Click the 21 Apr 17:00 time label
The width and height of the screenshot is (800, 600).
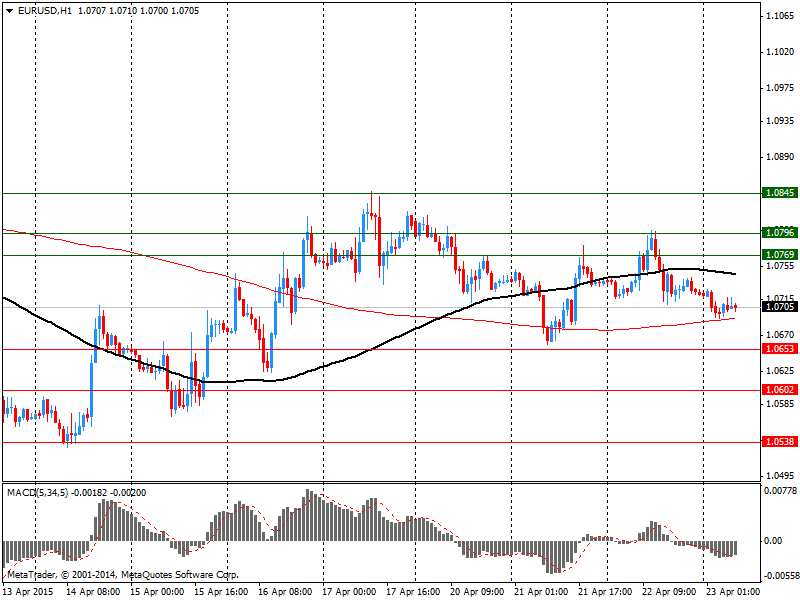coord(605,592)
